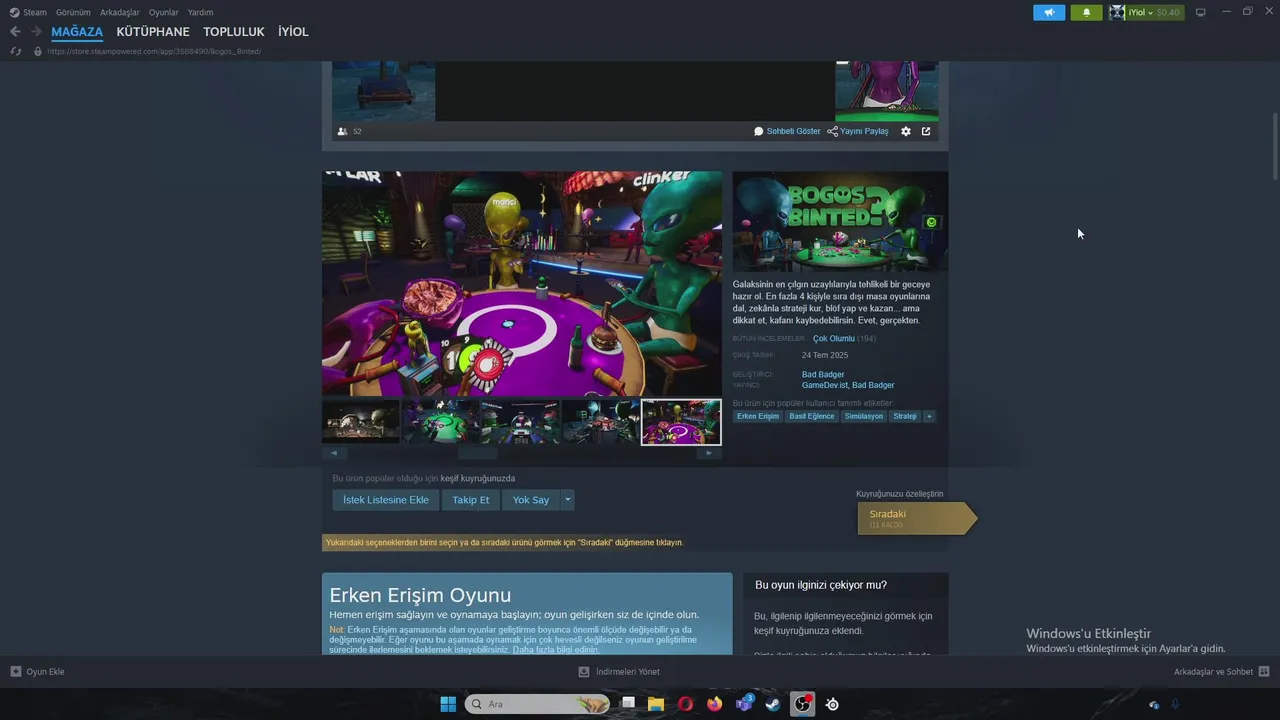Open GameDev.ist publisher link
1280x720 pixels.
(x=824, y=385)
